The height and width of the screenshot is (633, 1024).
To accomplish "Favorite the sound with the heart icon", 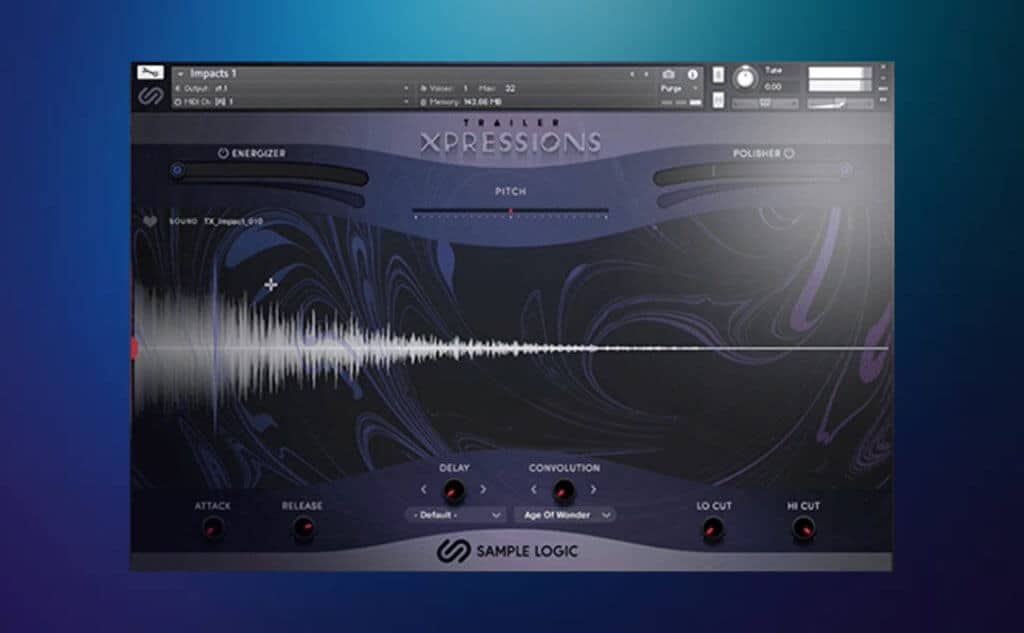I will (150, 221).
